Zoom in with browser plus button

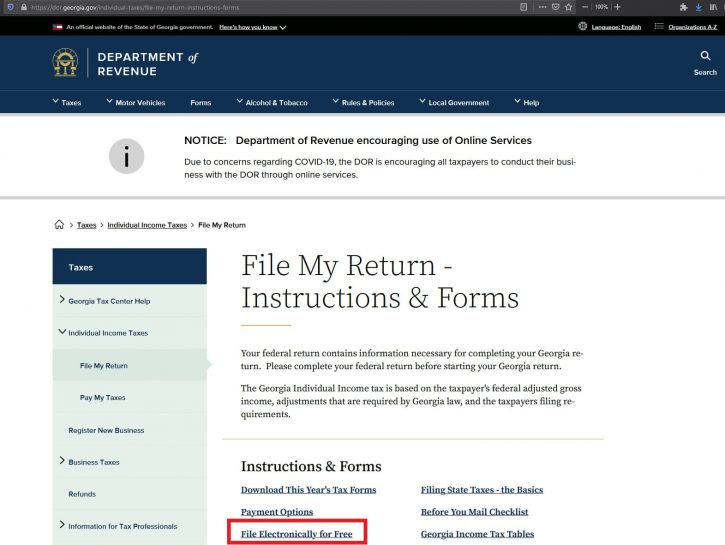tap(618, 7)
